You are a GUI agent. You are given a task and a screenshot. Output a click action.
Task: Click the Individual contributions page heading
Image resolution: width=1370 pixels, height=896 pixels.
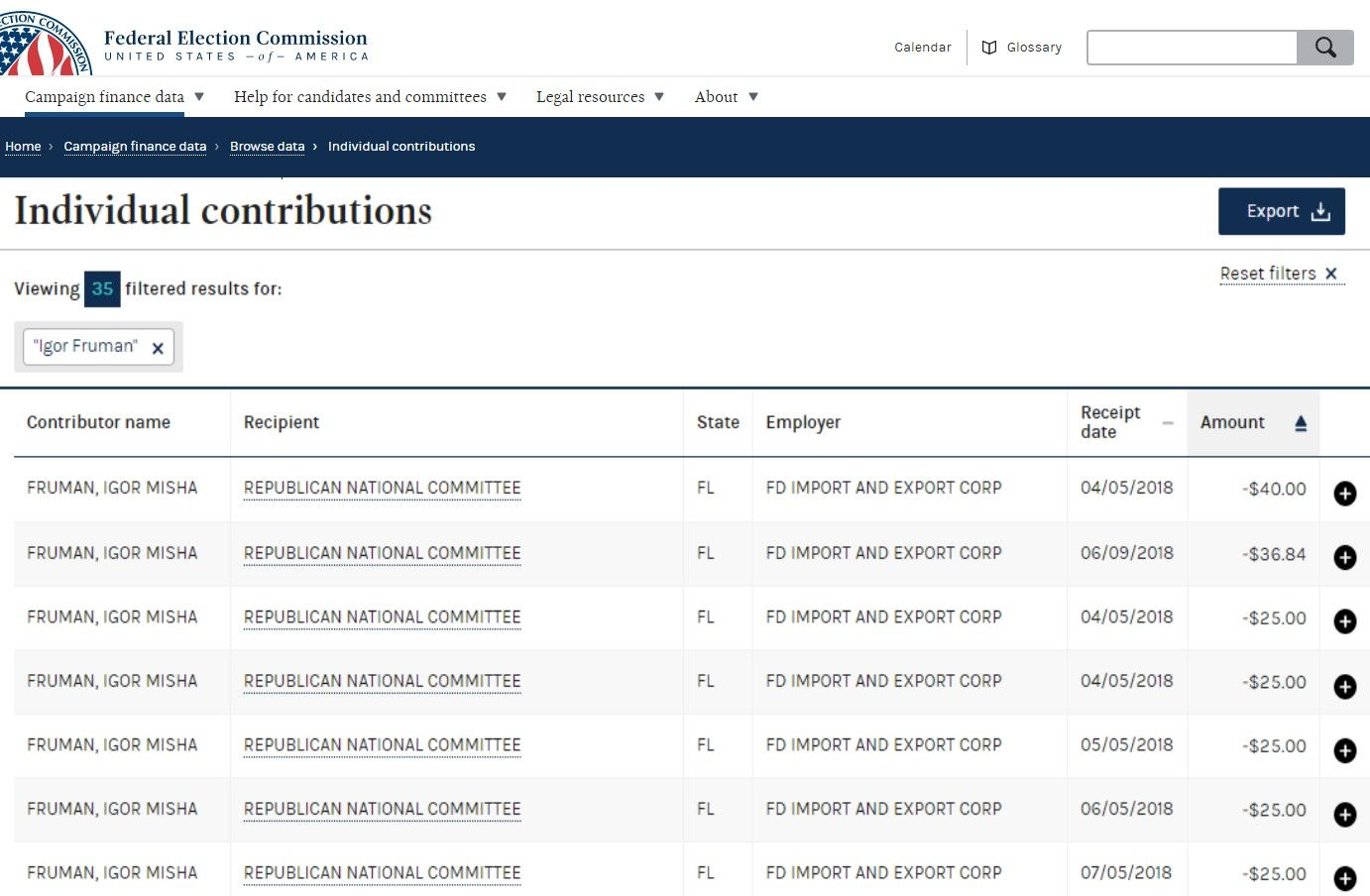(x=223, y=211)
